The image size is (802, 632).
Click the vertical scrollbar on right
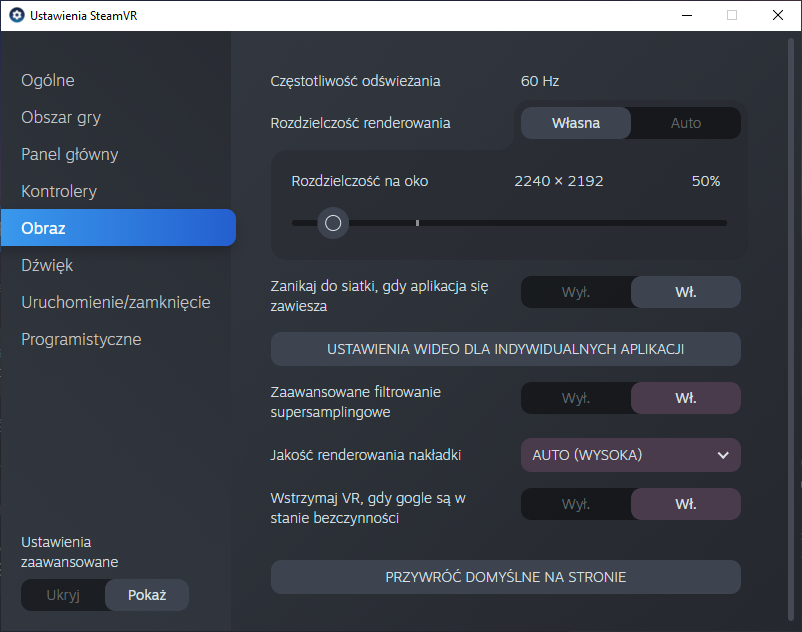[x=791, y=327]
